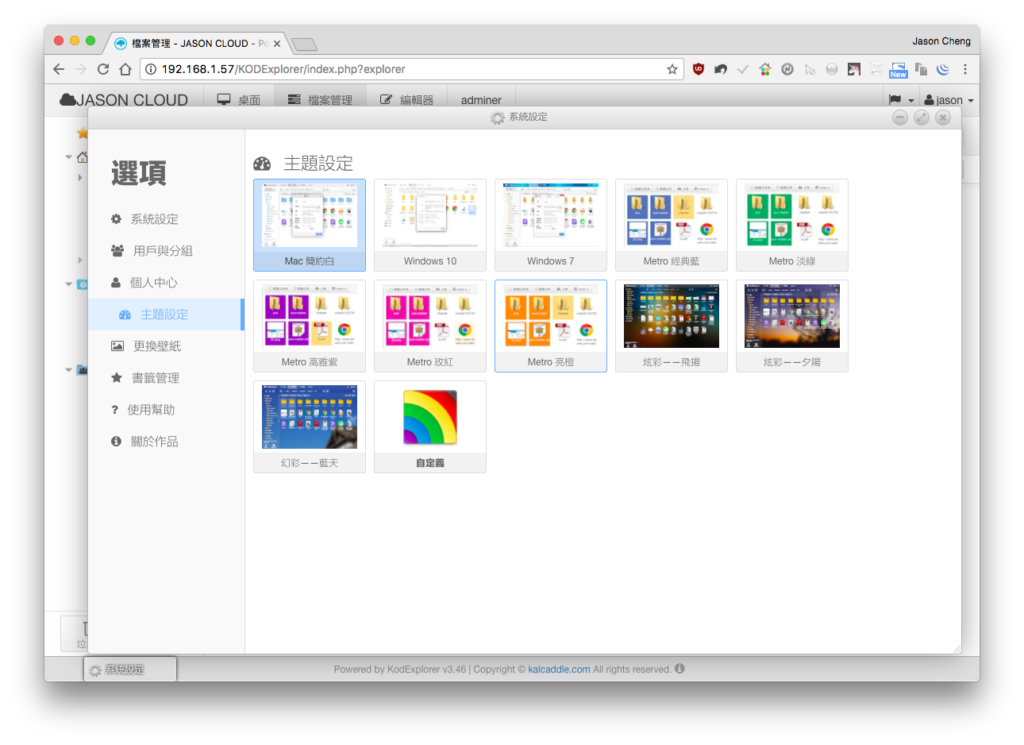Open the 自定義 rainbow custom theme

click(x=430, y=427)
